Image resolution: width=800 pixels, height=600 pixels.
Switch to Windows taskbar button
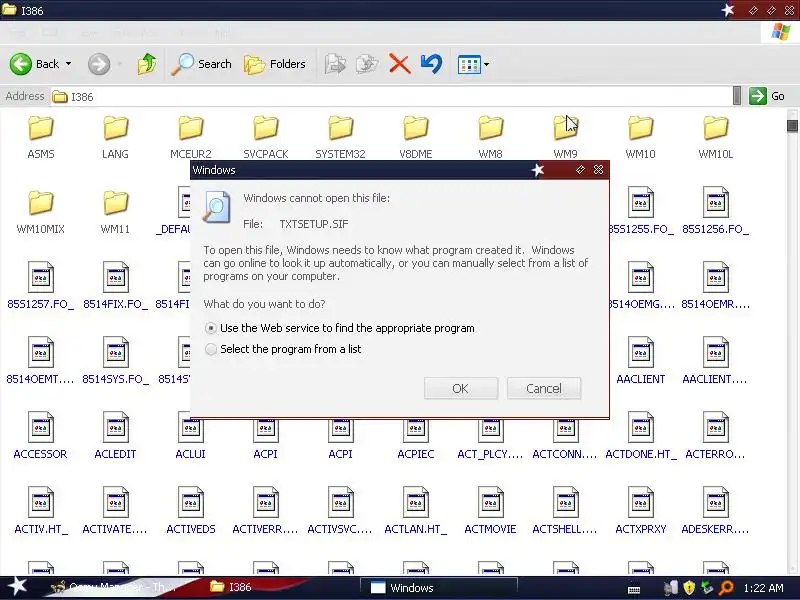click(x=439, y=588)
